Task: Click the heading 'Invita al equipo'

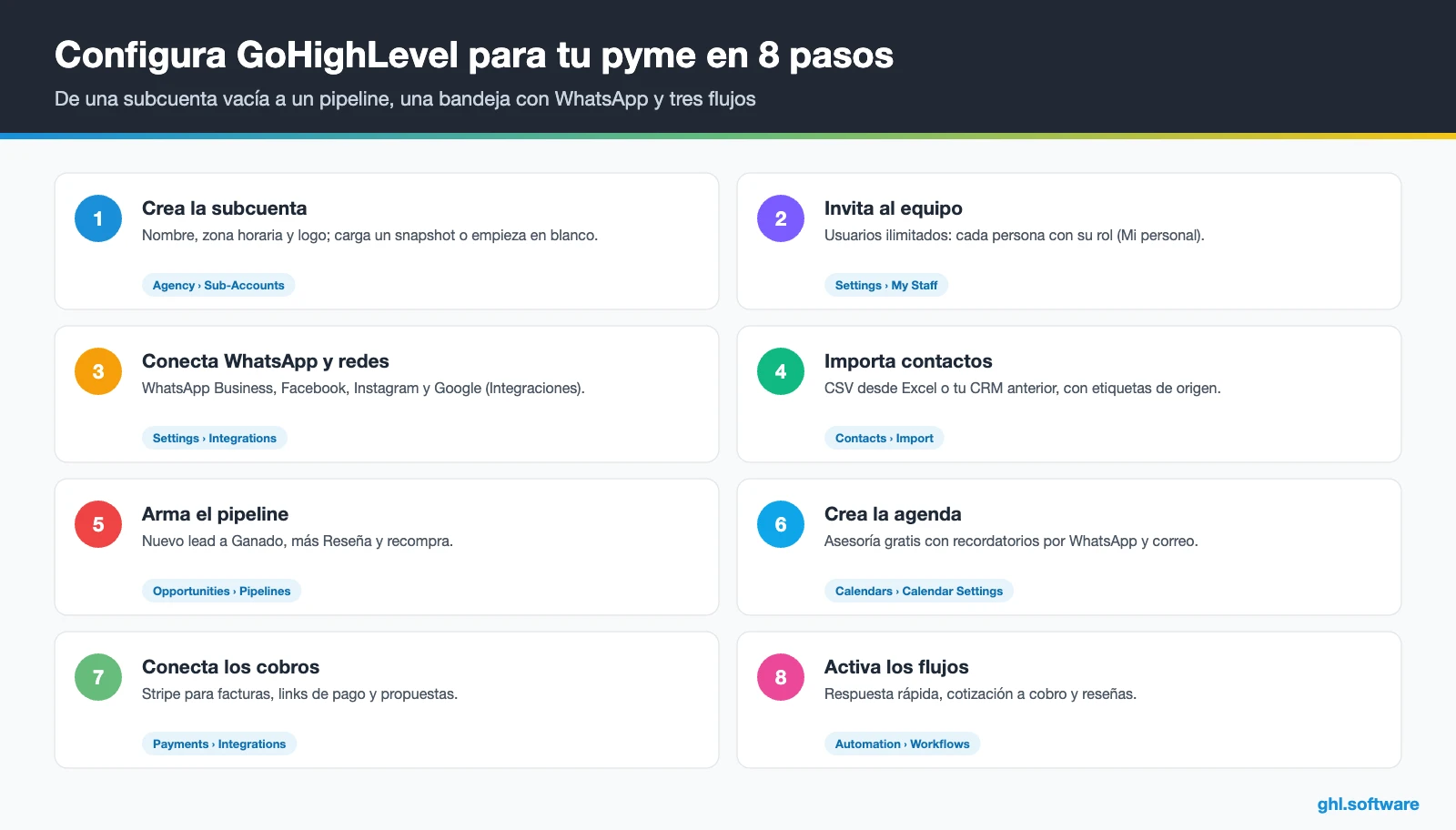Action: [x=893, y=208]
